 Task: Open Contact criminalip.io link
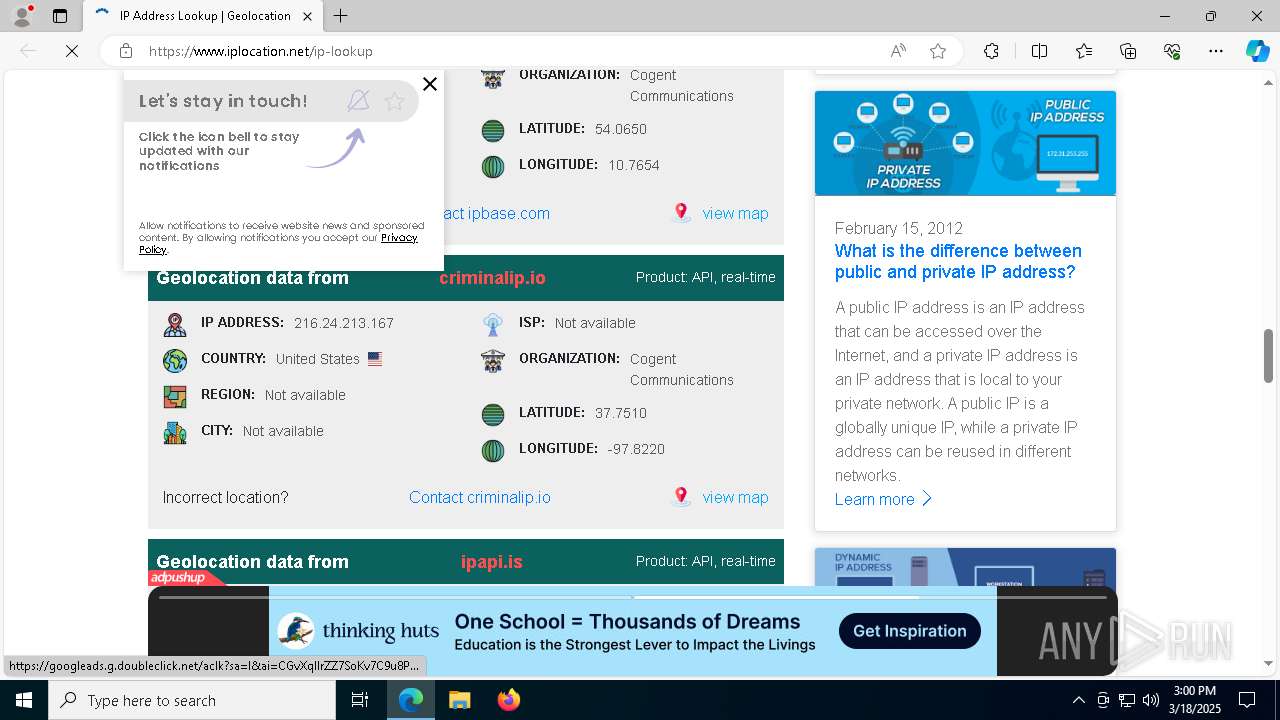(480, 497)
